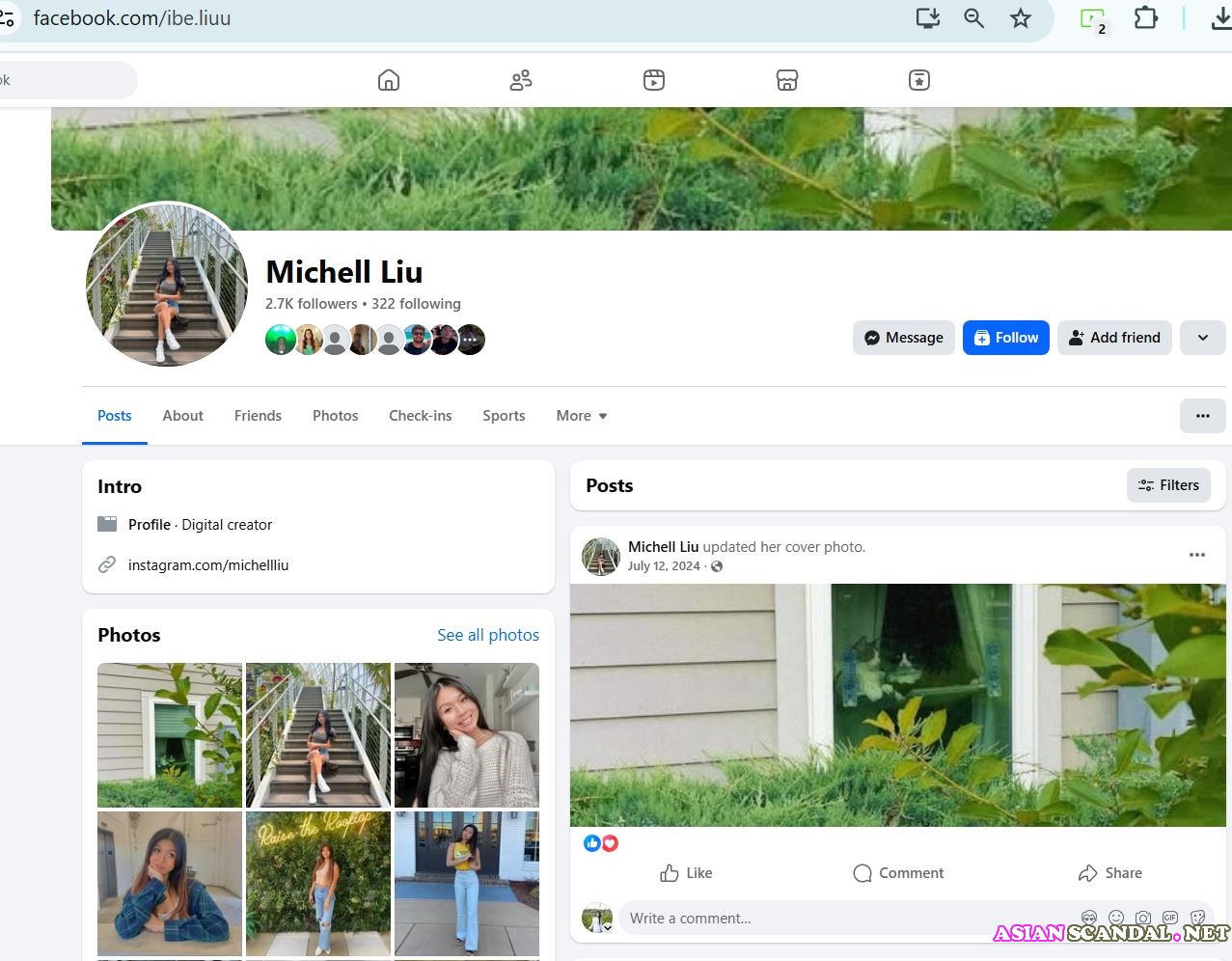This screenshot has height=961, width=1232.
Task: Open the Marketplace icon in top navigation
Action: tap(787, 80)
